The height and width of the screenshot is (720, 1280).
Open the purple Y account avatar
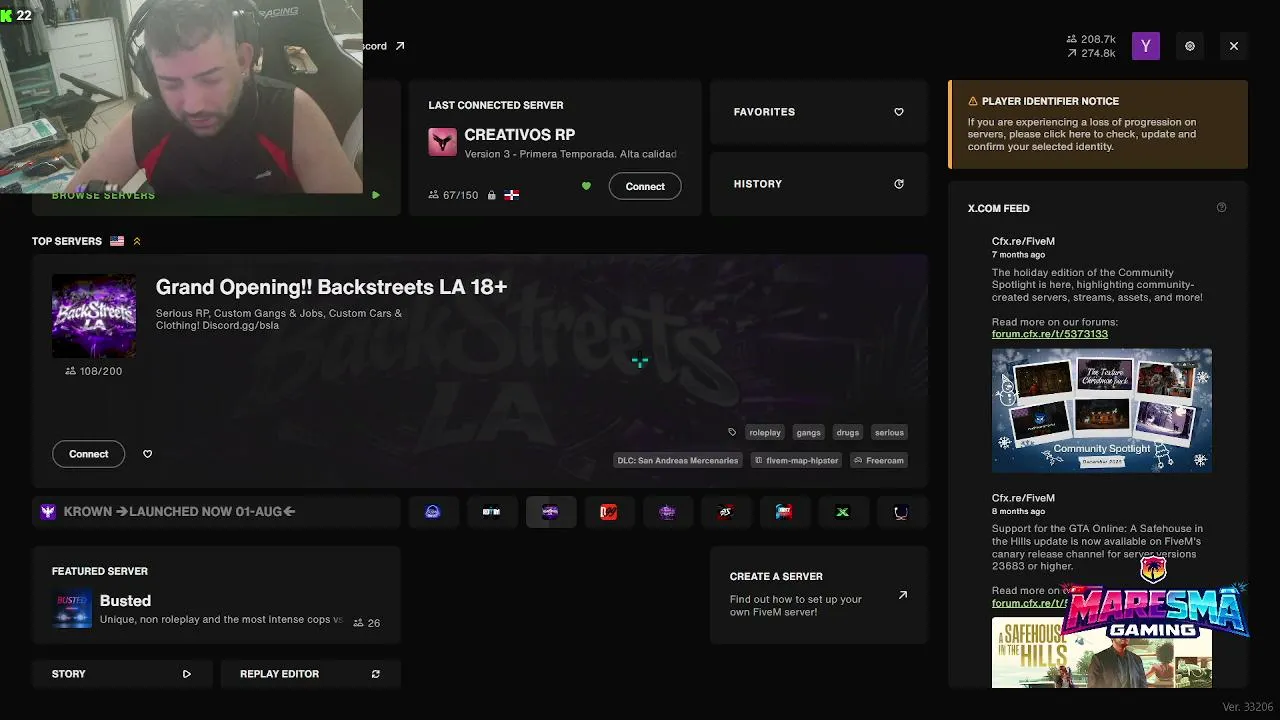[1146, 46]
